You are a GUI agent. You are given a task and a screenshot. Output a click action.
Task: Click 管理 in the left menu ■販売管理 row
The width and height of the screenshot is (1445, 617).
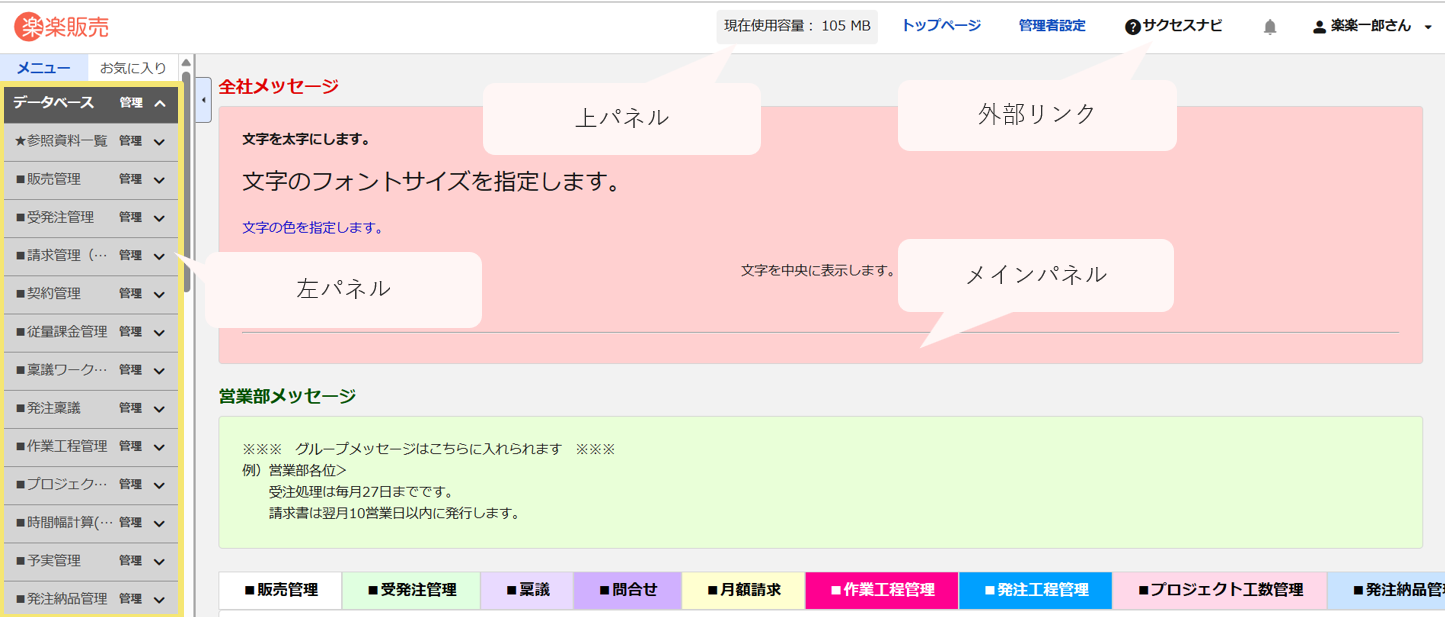[131, 179]
